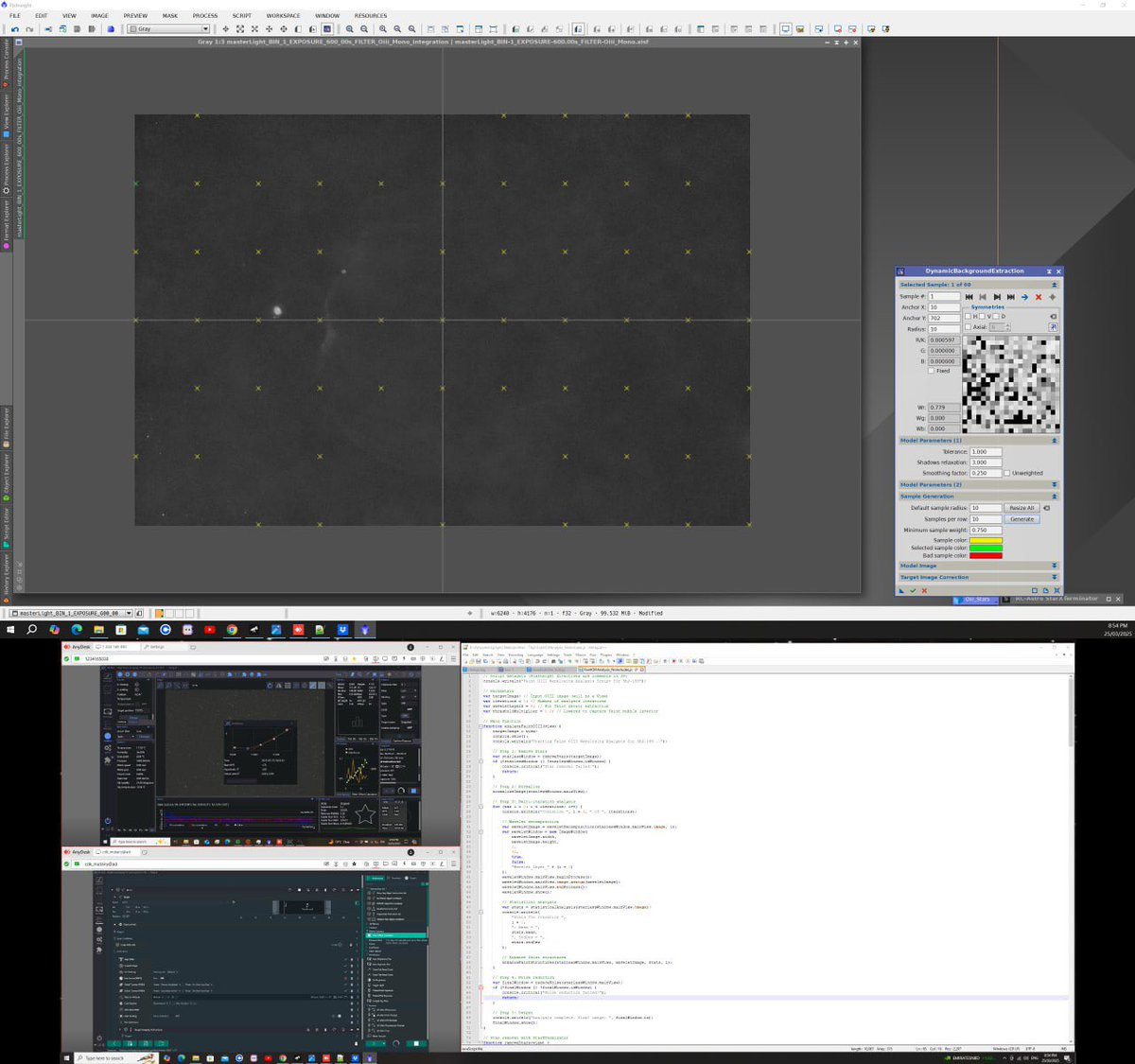1135x1064 pixels.
Task: Click the Shadows relaxation input field
Action: pyautogui.click(x=986, y=462)
